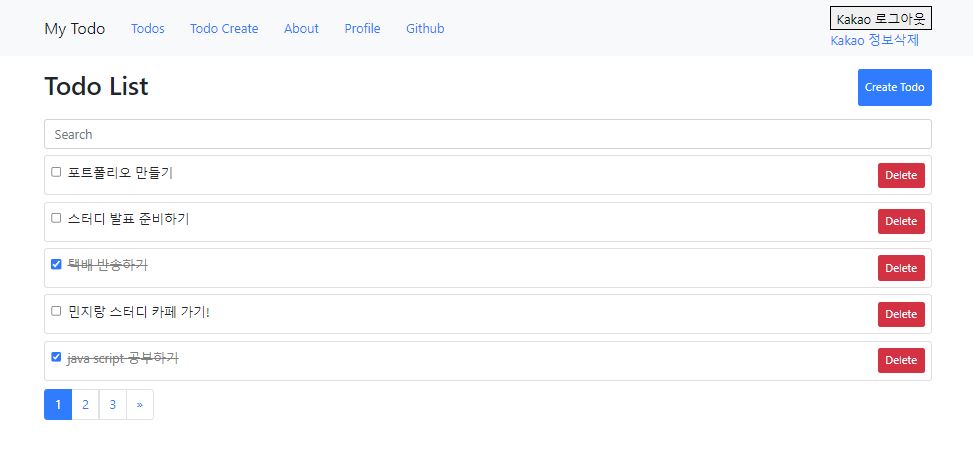973x471 pixels.
Task: Delete the 민지랑 스터디 카페 가기! todo
Action: (901, 314)
